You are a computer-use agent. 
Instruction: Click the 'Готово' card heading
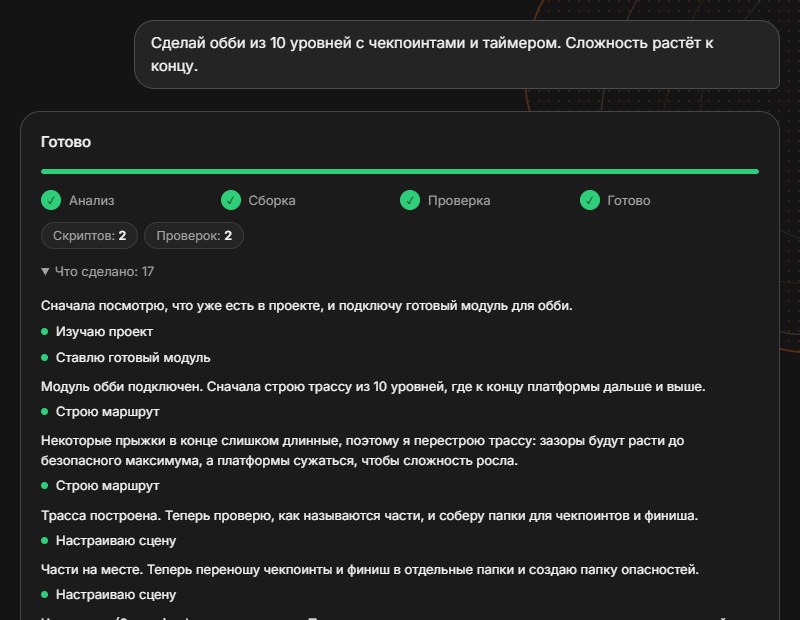66,142
